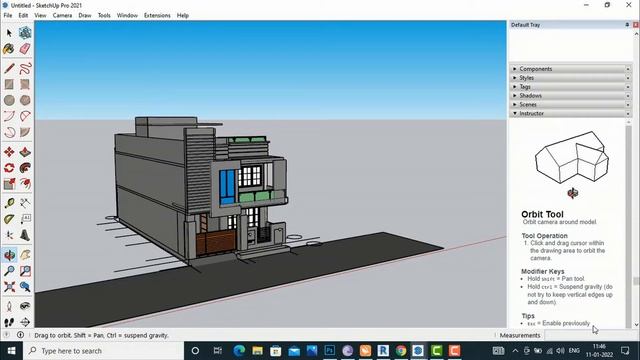Expand the Styles panel triangle
The height and width of the screenshot is (360, 640).
[515, 78]
